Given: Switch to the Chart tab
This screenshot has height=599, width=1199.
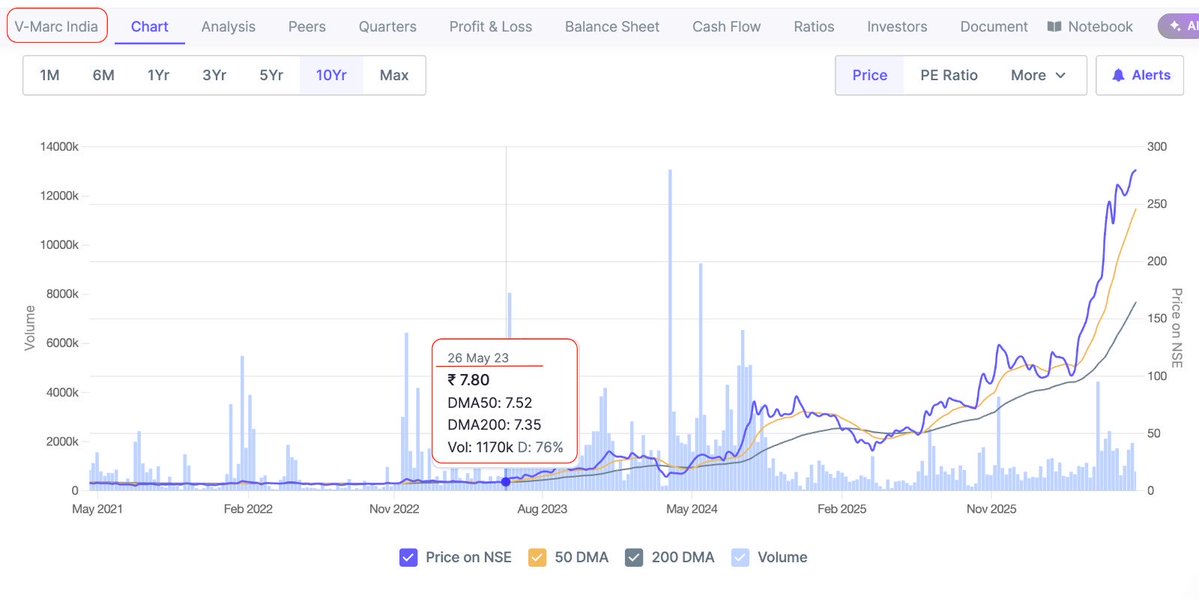Looking at the screenshot, I should click(150, 27).
